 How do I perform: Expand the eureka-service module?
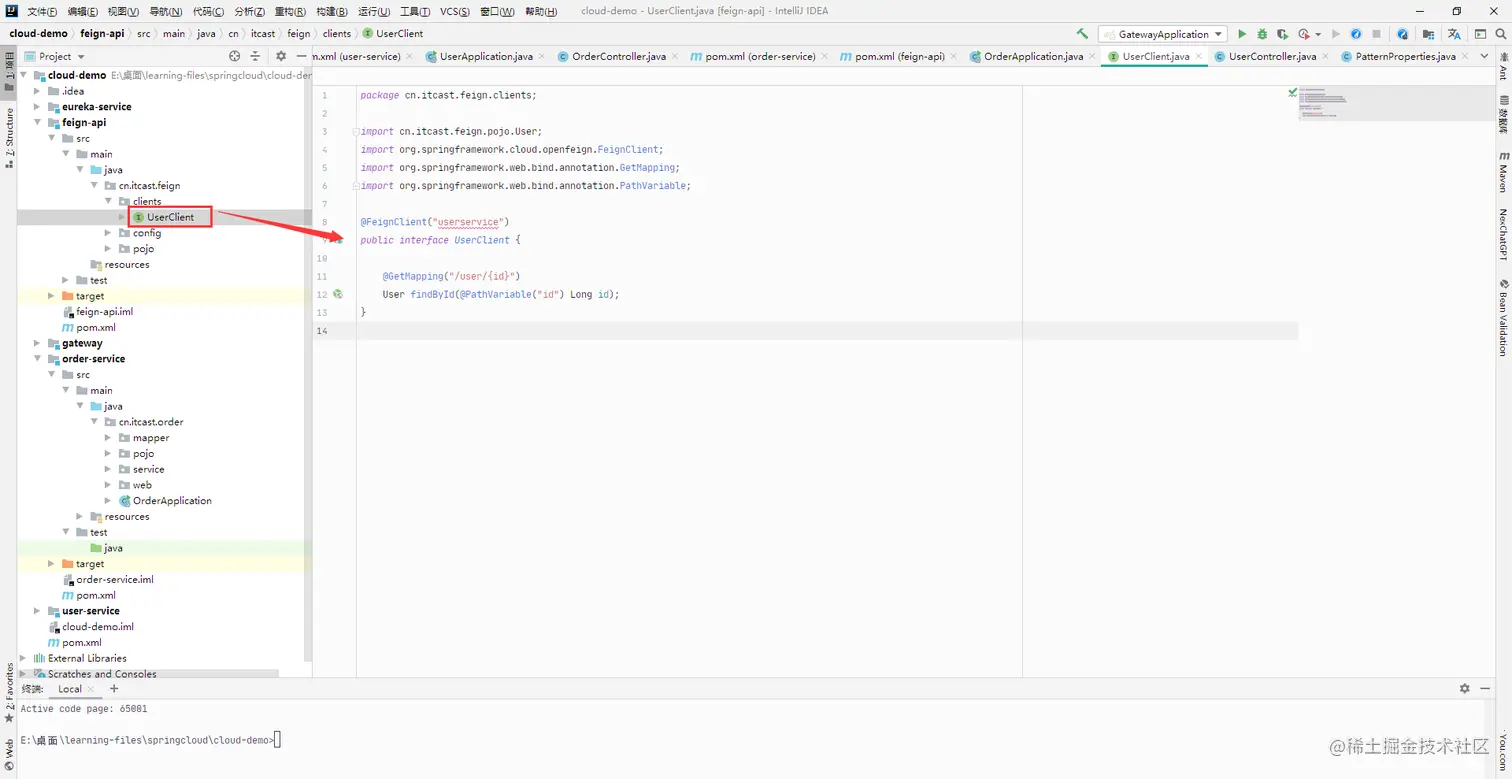coord(38,107)
